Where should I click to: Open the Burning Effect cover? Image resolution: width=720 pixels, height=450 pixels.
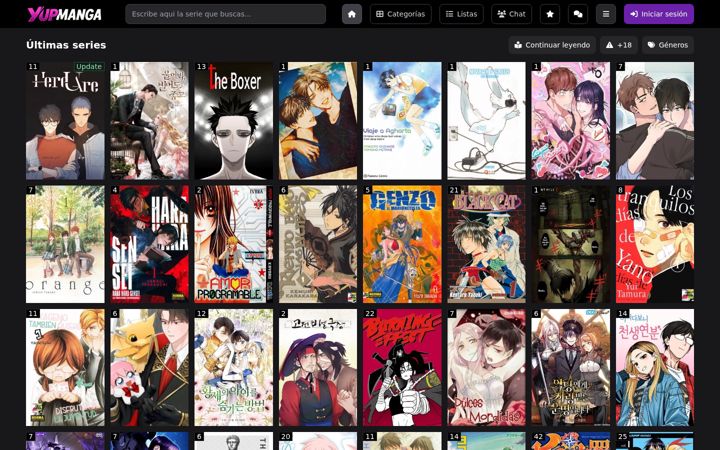point(402,367)
